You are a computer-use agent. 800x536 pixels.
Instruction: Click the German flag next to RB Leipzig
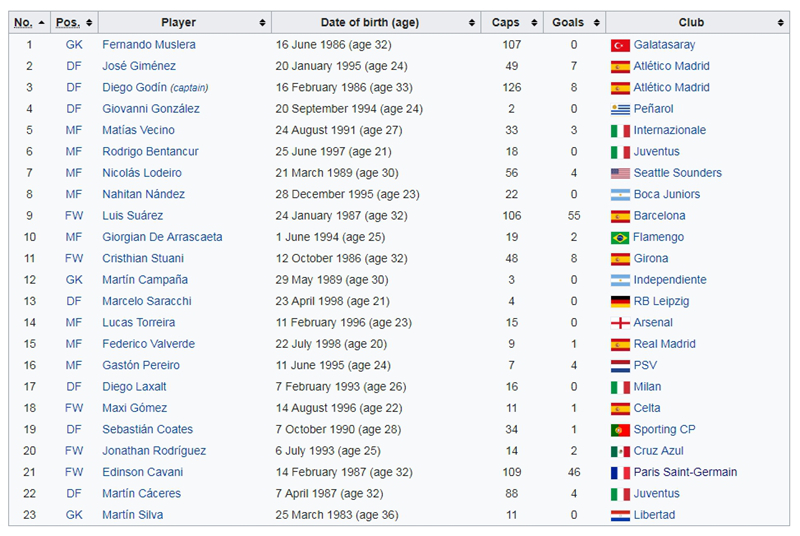(620, 301)
